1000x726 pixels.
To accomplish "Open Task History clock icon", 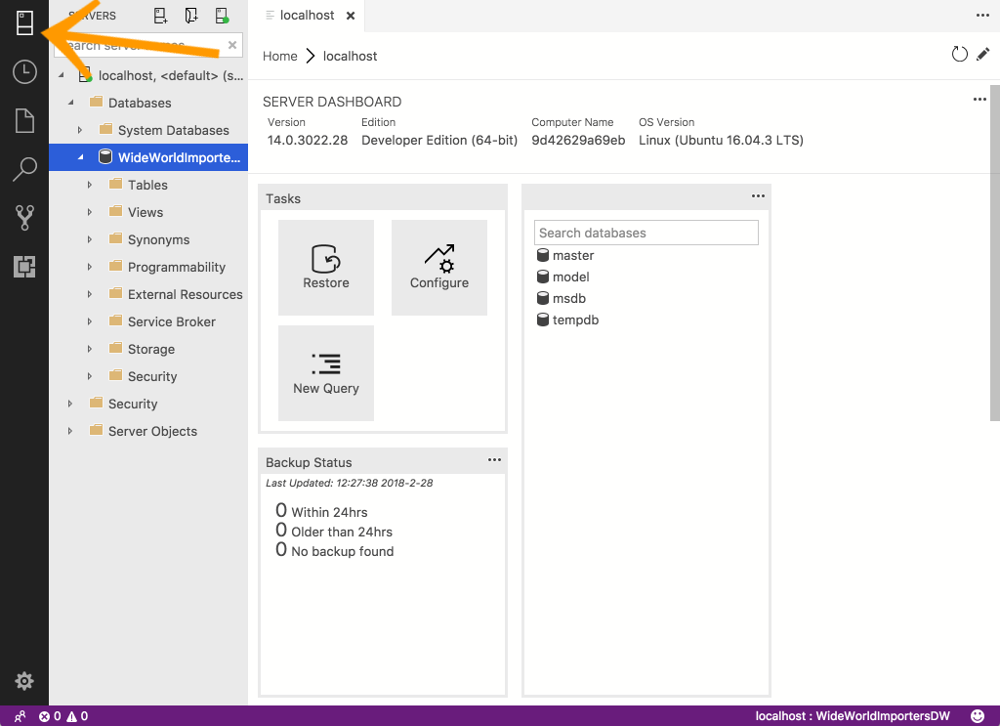I will (24, 71).
